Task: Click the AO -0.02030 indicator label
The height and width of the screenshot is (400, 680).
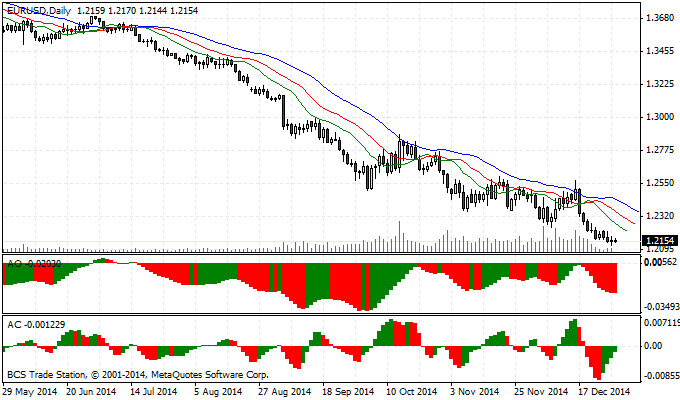Action: tap(34, 264)
